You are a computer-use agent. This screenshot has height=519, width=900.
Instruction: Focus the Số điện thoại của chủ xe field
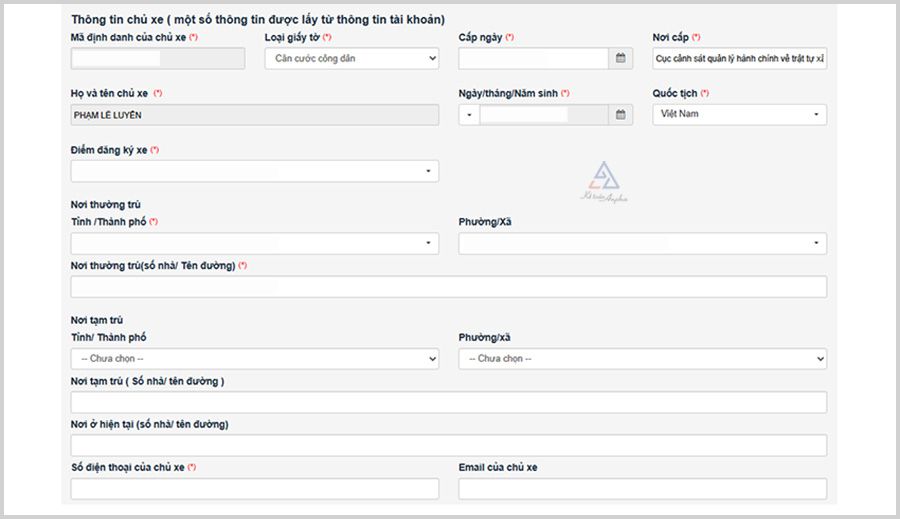(254, 489)
